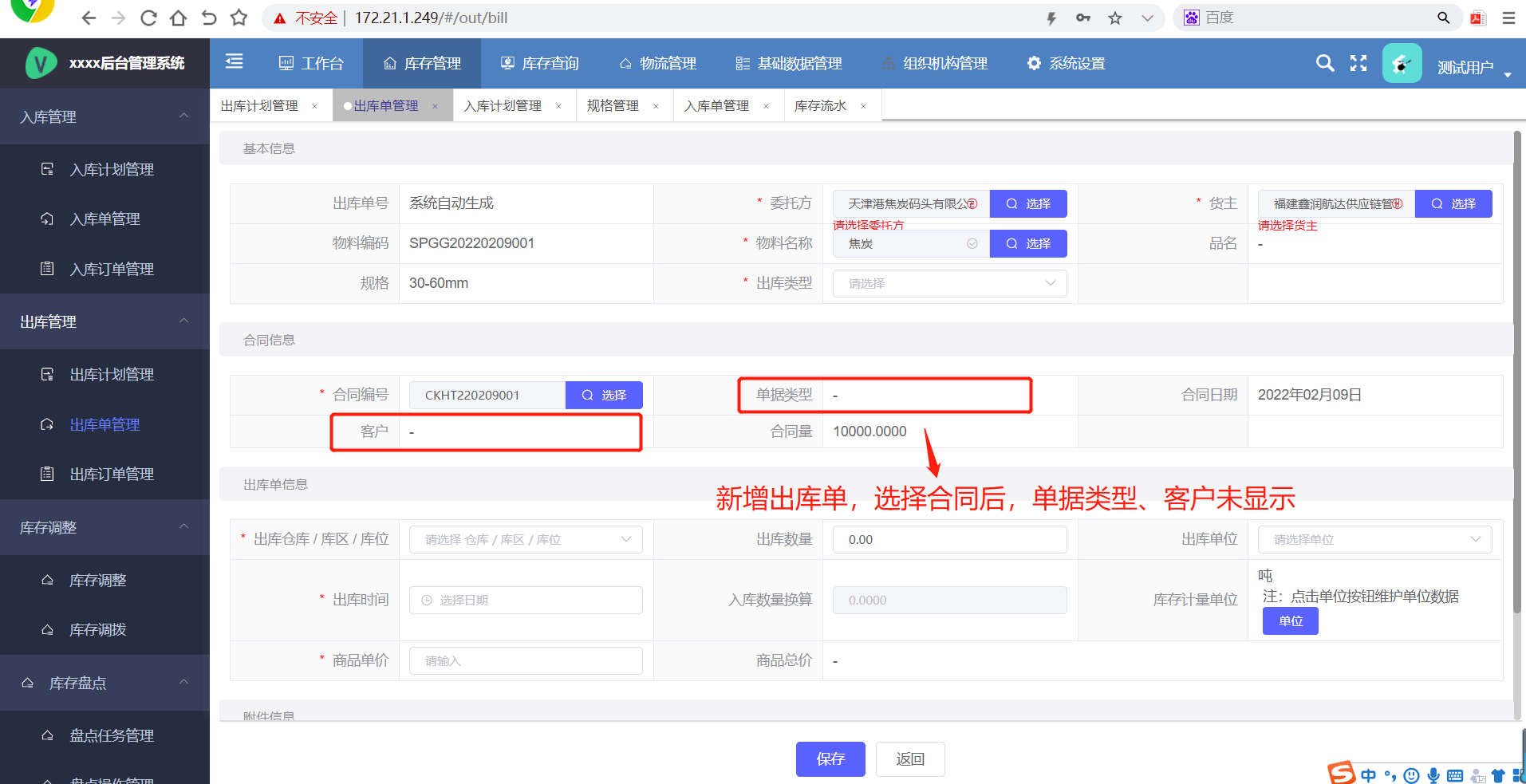Collapse the 库存调整 sidebar group header
Viewport: 1526px width, 784px height.
[104, 527]
